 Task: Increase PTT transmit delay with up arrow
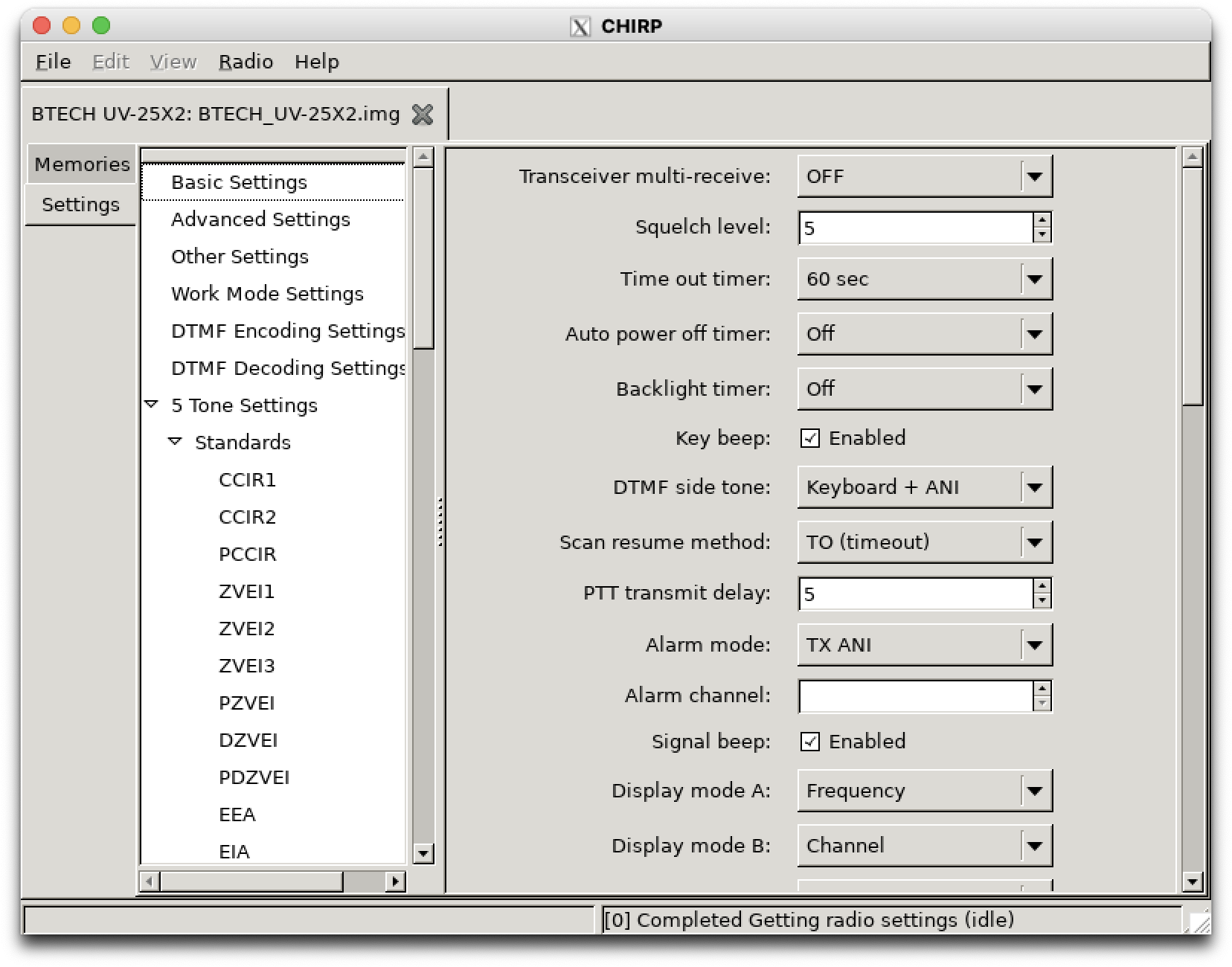[1042, 586]
